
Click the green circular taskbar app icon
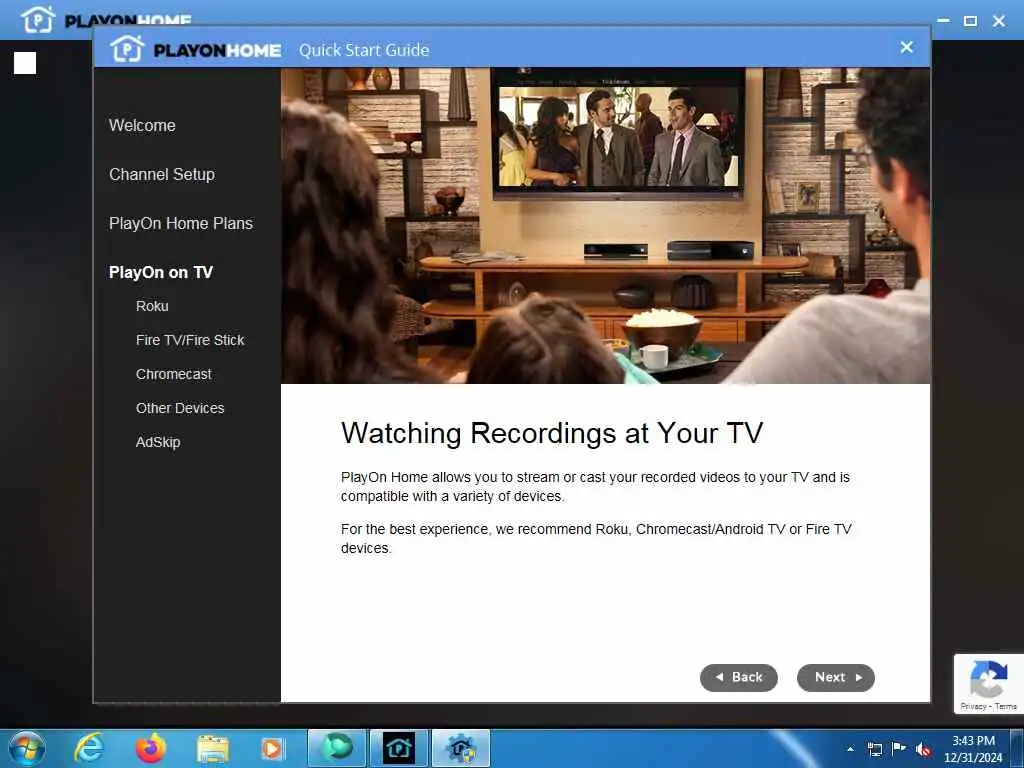click(337, 748)
